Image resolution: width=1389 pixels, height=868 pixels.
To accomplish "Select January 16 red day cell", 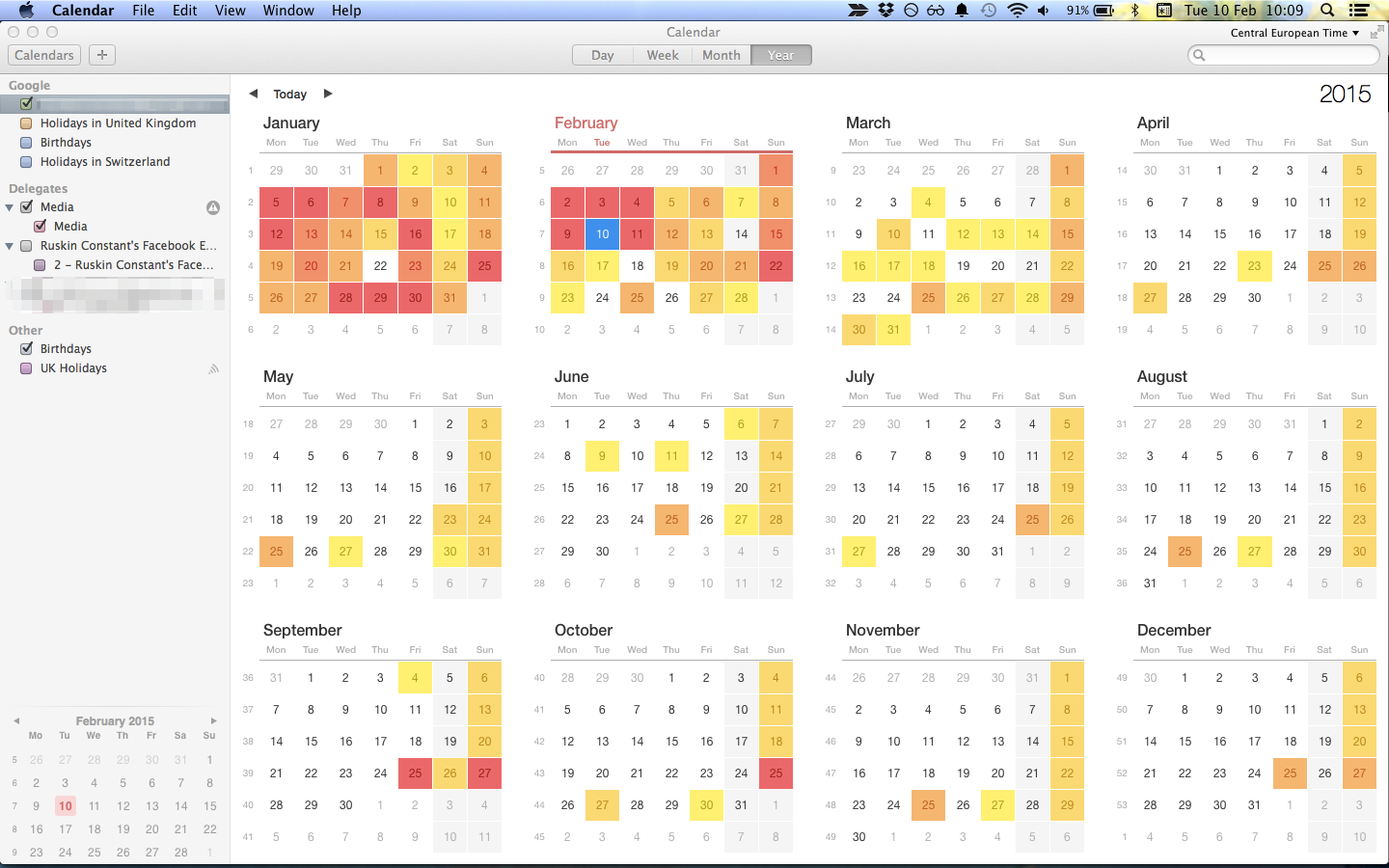I will 415,233.
